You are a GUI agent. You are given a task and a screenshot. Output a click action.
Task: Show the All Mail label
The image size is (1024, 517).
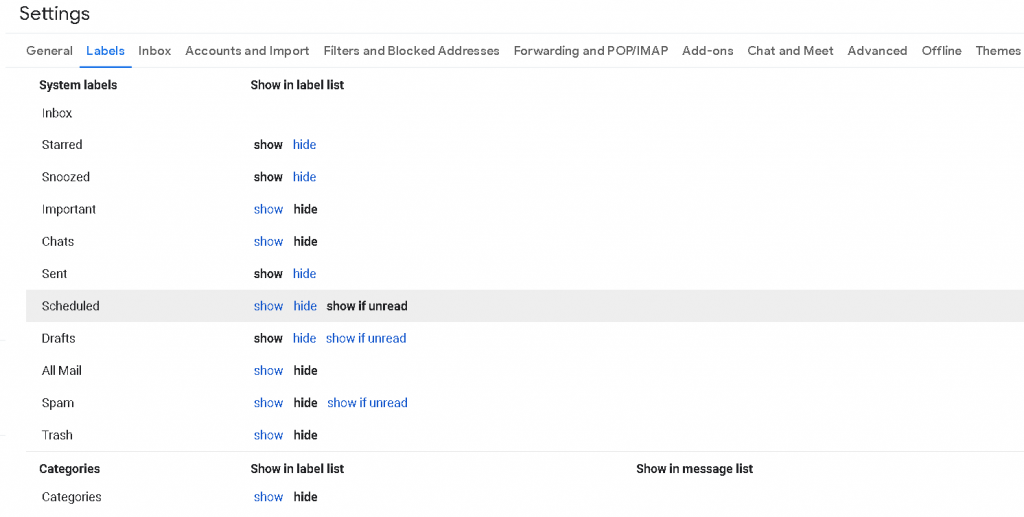click(268, 371)
